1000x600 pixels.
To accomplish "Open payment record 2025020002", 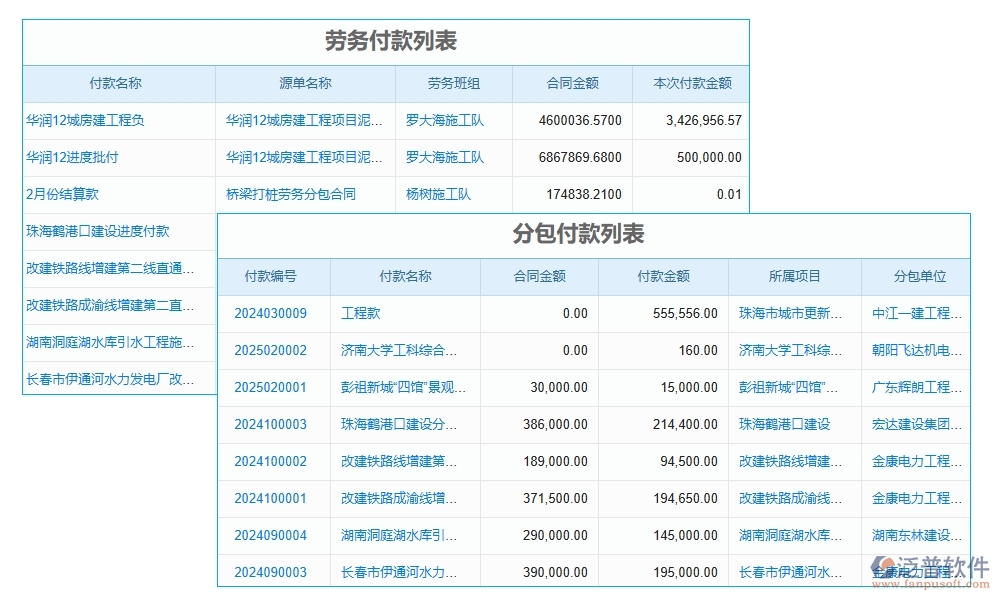I will tap(272, 350).
